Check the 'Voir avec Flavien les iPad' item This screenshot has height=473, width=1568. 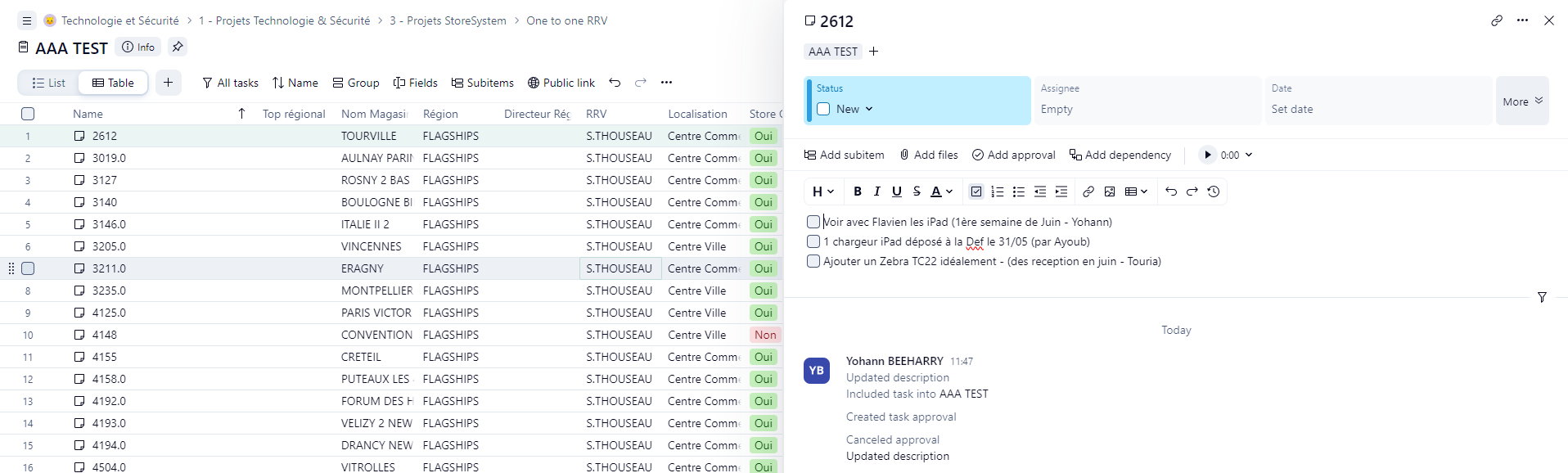click(x=813, y=222)
